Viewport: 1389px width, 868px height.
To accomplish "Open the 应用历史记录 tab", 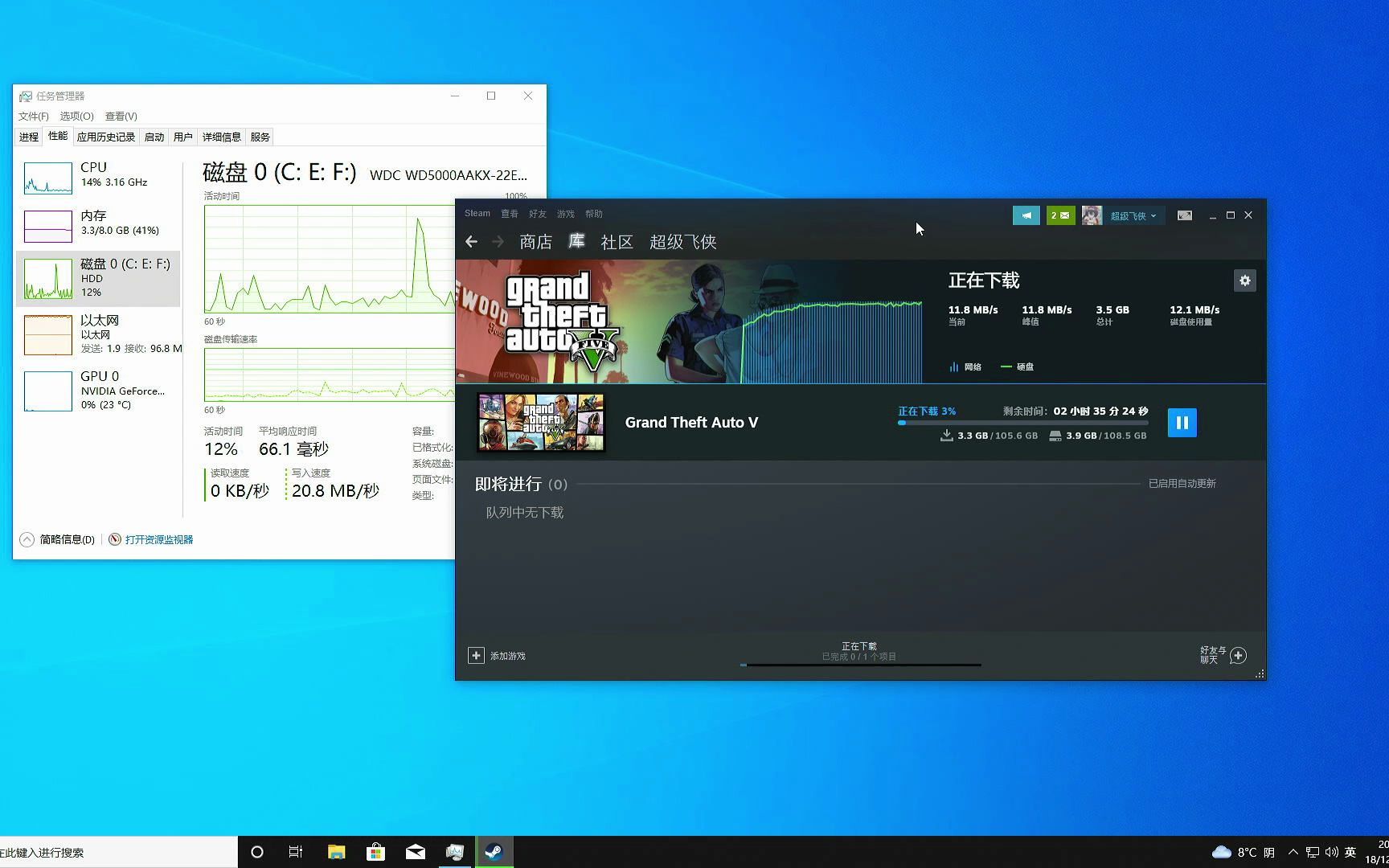I will (106, 137).
